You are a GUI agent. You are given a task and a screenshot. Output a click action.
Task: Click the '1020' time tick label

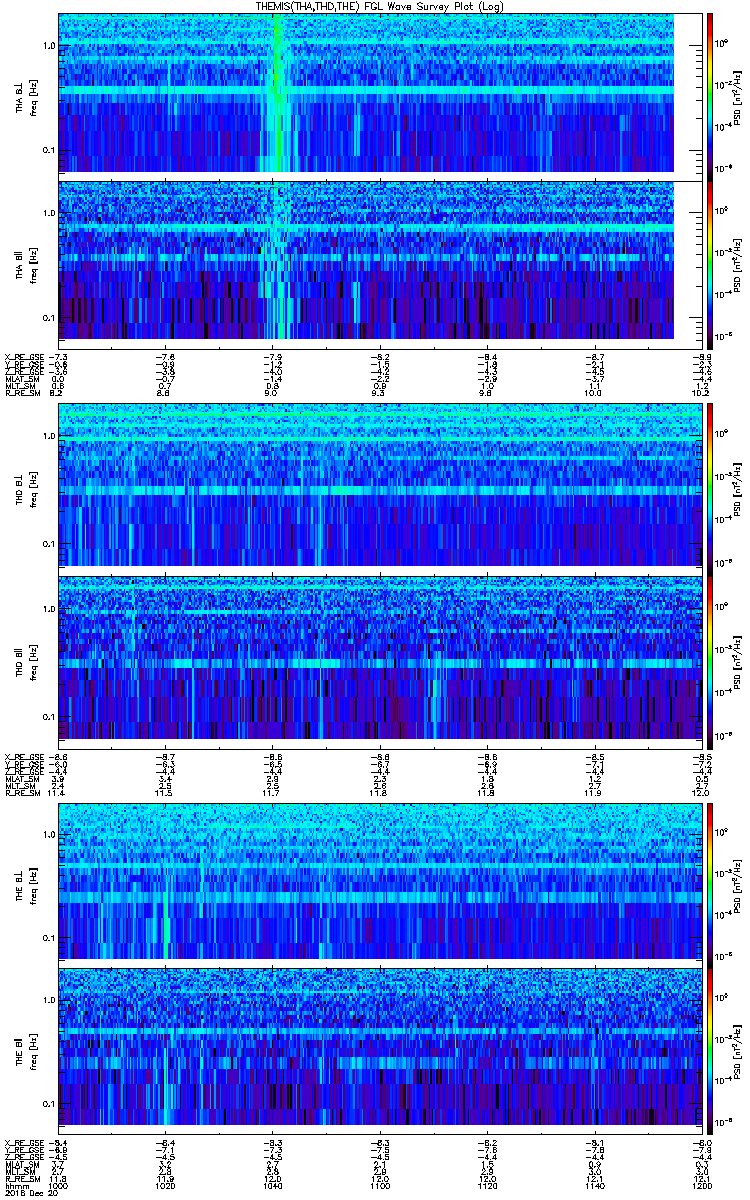coord(166,1186)
